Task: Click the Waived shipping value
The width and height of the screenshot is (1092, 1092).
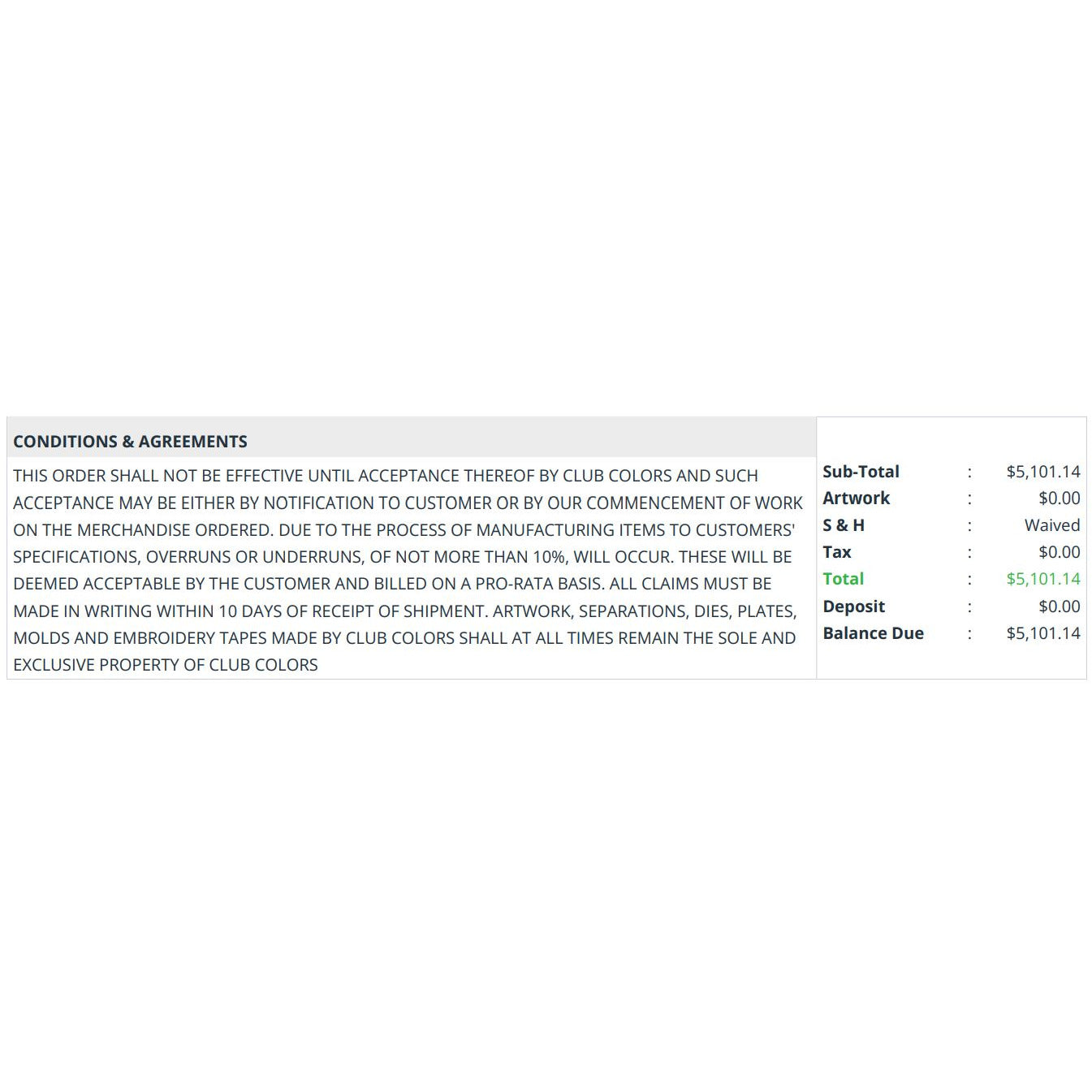Action: [x=1052, y=525]
